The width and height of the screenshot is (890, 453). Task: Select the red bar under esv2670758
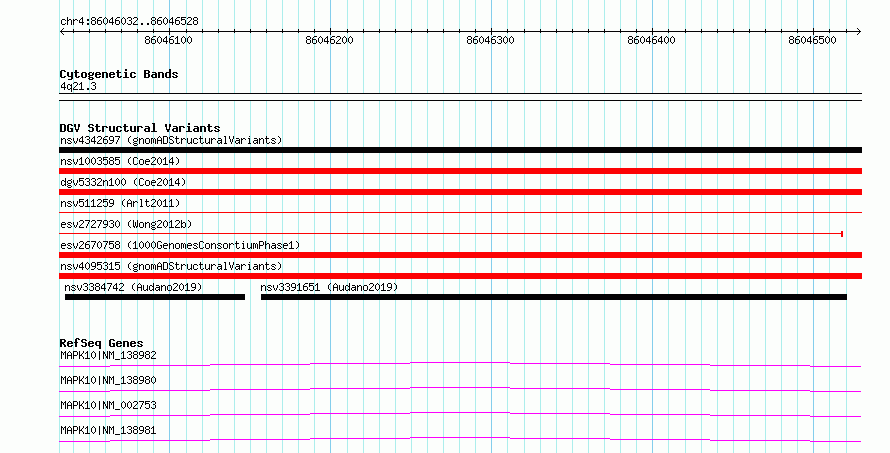point(460,255)
